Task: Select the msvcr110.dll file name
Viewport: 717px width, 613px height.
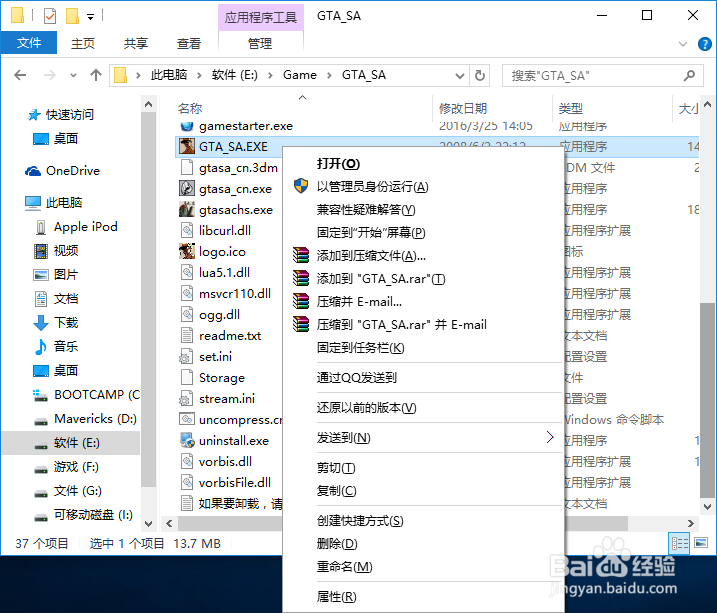Action: [x=235, y=293]
